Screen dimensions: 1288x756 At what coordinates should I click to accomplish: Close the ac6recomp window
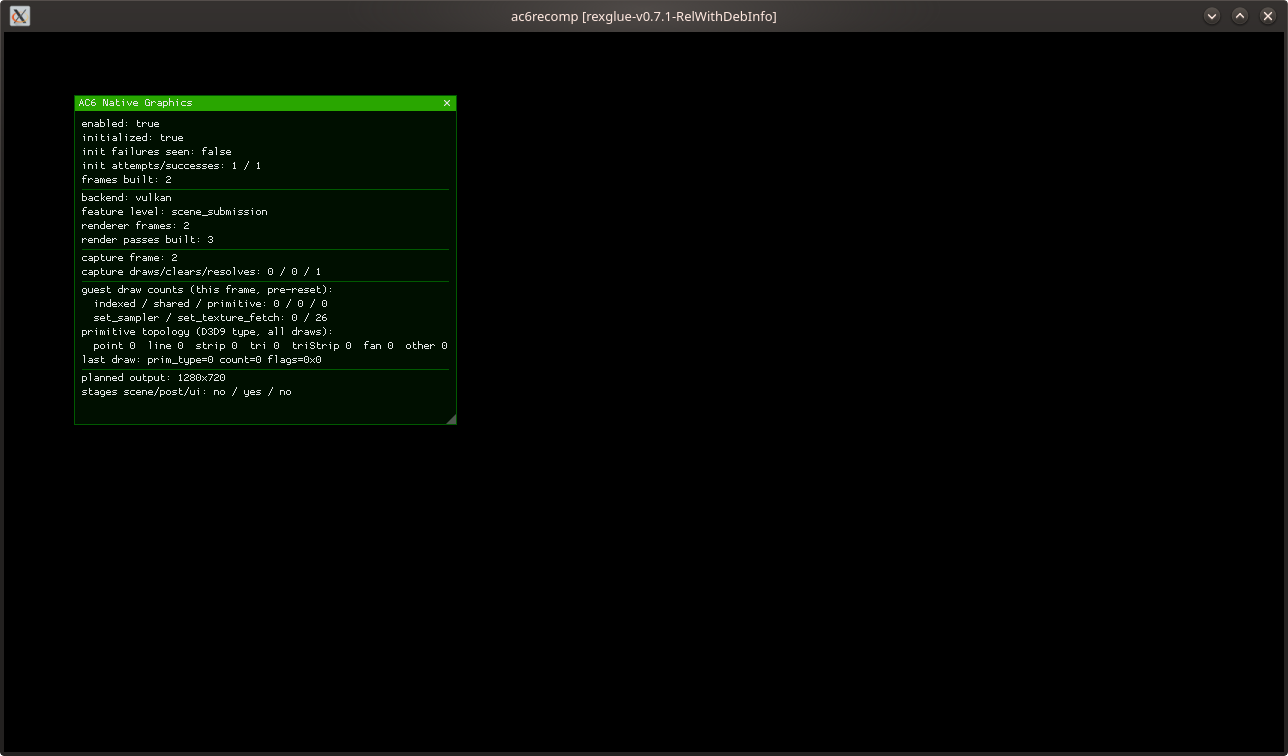click(1268, 16)
